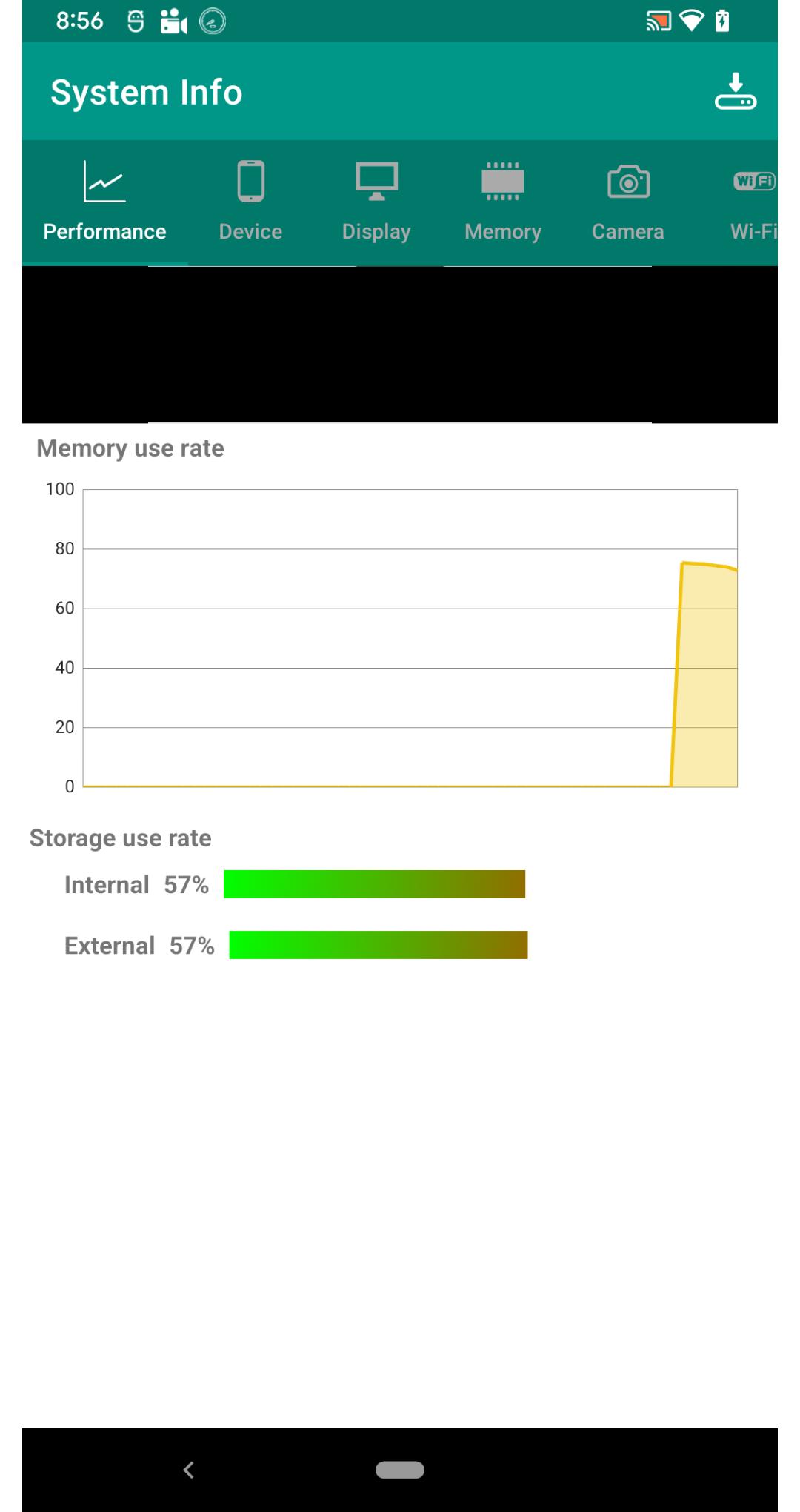Tap the battery charging status icon
800x1512 pixels.
[x=722, y=21]
